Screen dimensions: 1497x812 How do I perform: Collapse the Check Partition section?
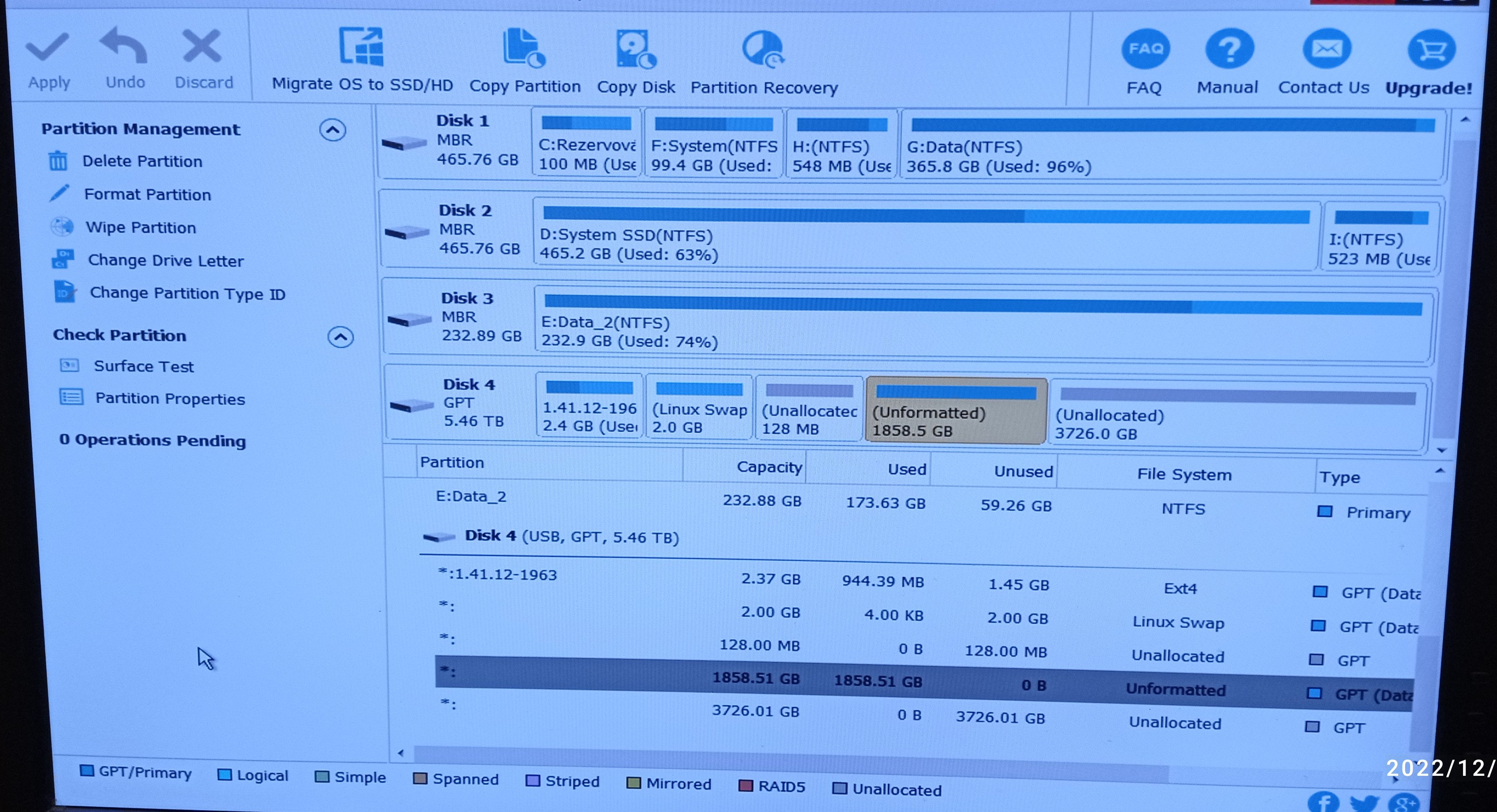(x=340, y=338)
